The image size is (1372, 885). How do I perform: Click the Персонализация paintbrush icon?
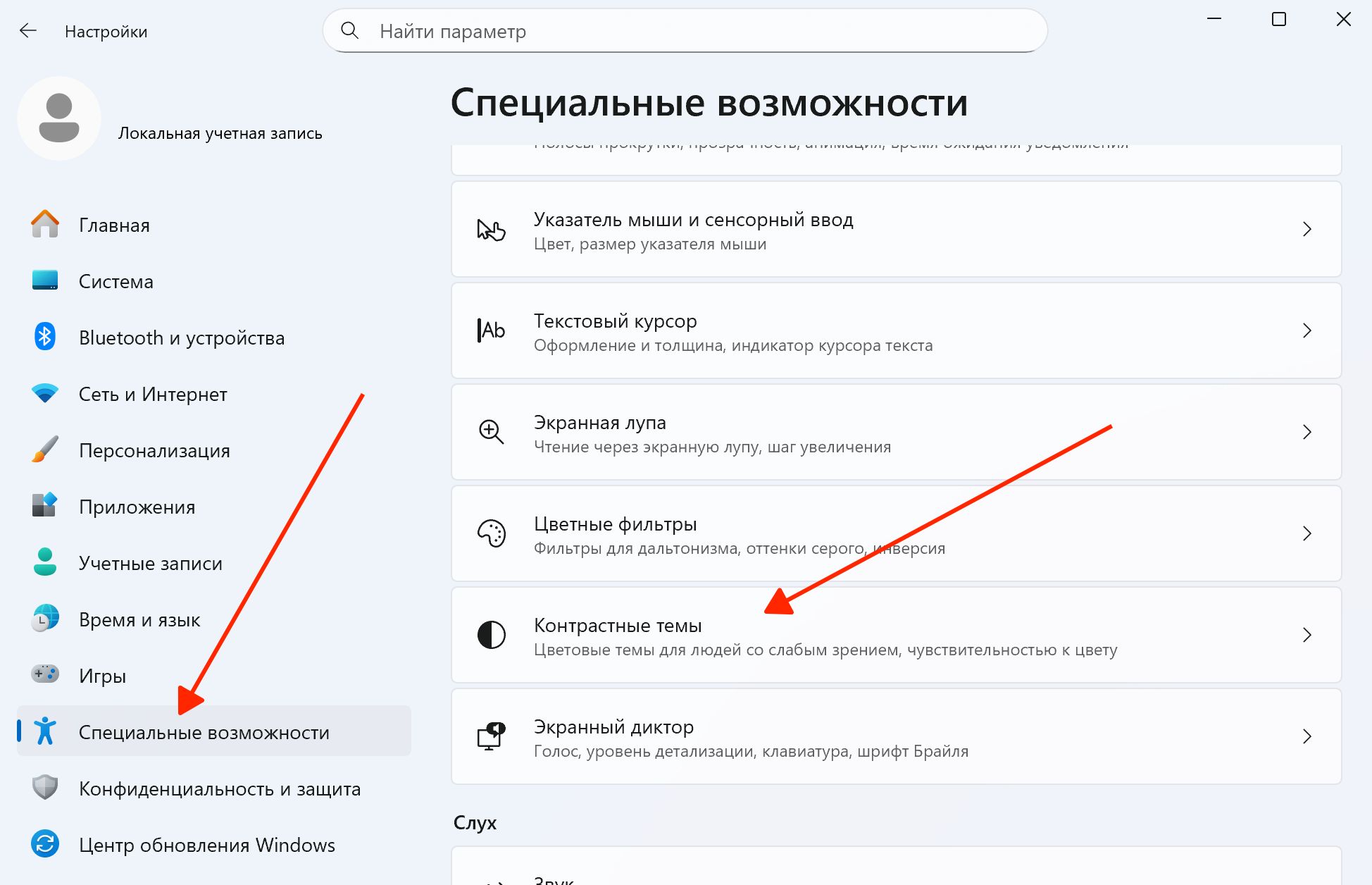pyautogui.click(x=45, y=450)
